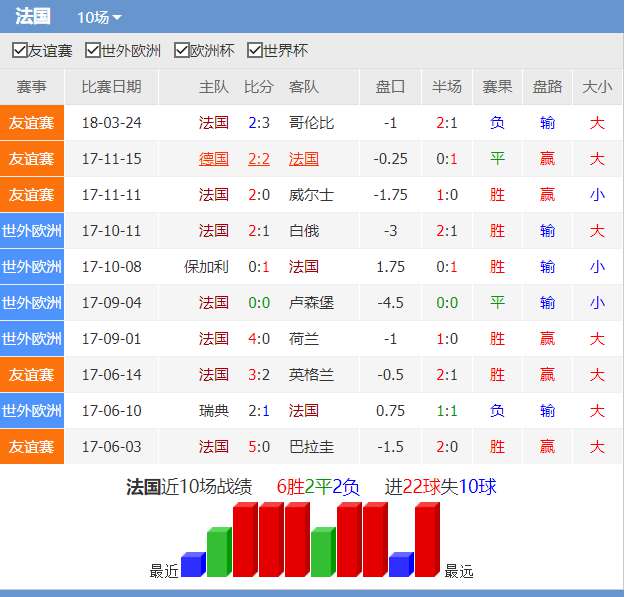Click the 赛事 column header

pyautogui.click(x=32, y=87)
